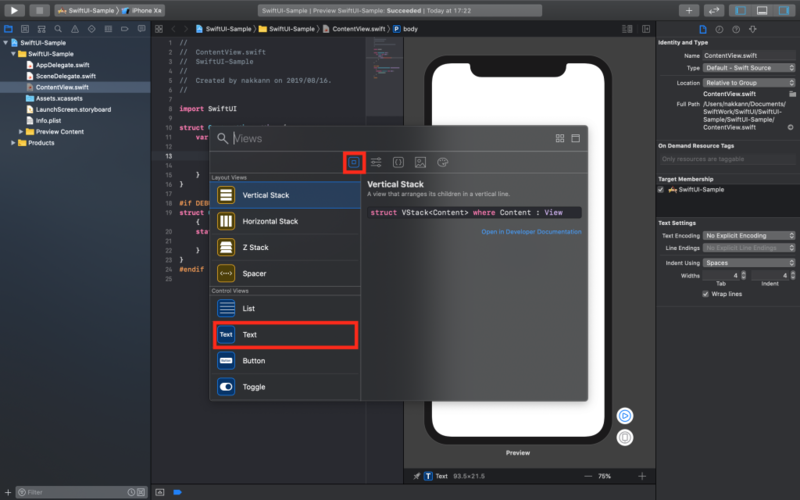Select SceneDelegate.swift in navigator
Image resolution: width=800 pixels, height=500 pixels.
pos(66,76)
